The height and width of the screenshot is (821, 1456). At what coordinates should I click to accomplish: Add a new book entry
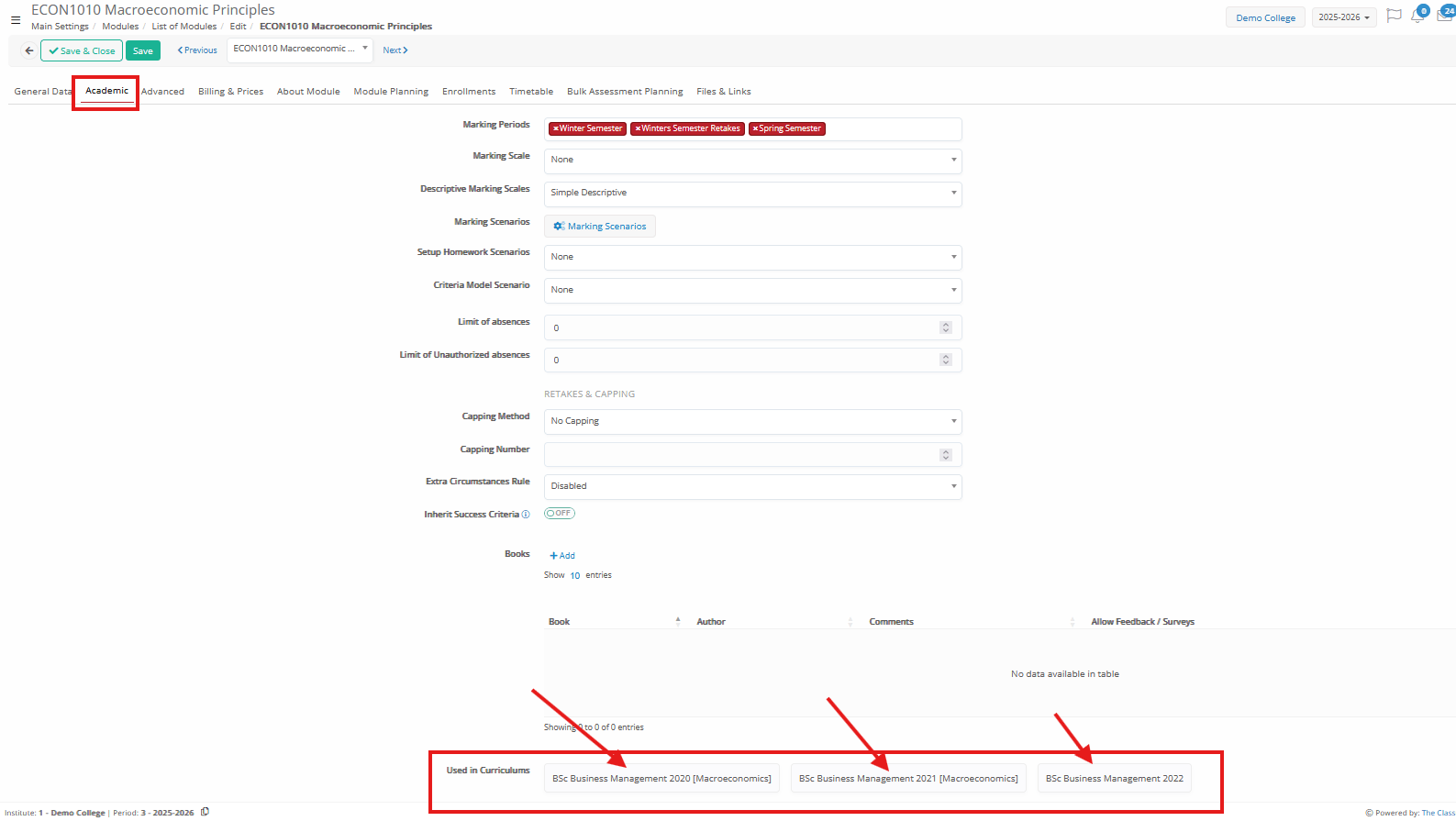(x=562, y=556)
